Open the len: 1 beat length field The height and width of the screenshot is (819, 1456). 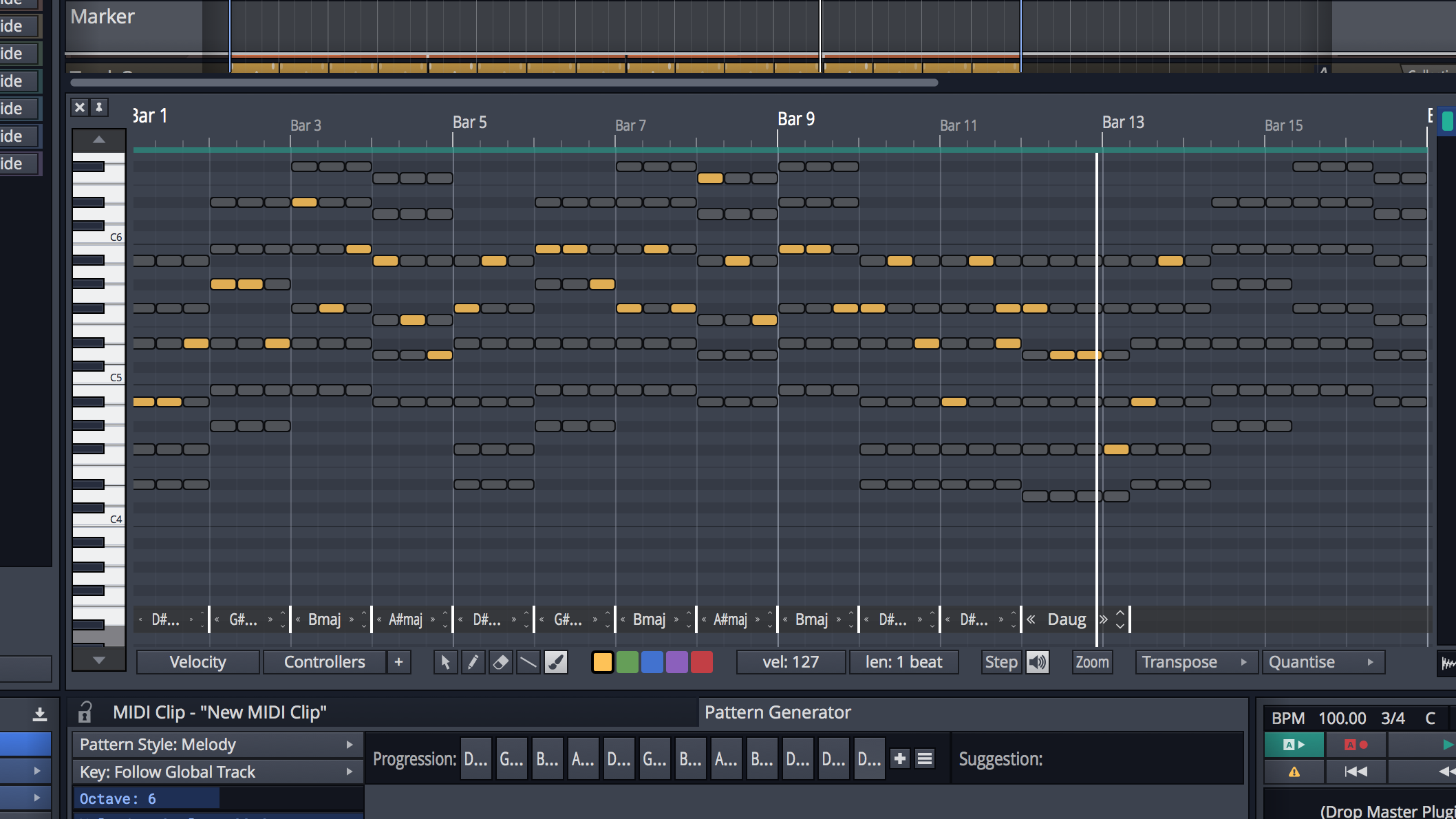[x=903, y=662]
